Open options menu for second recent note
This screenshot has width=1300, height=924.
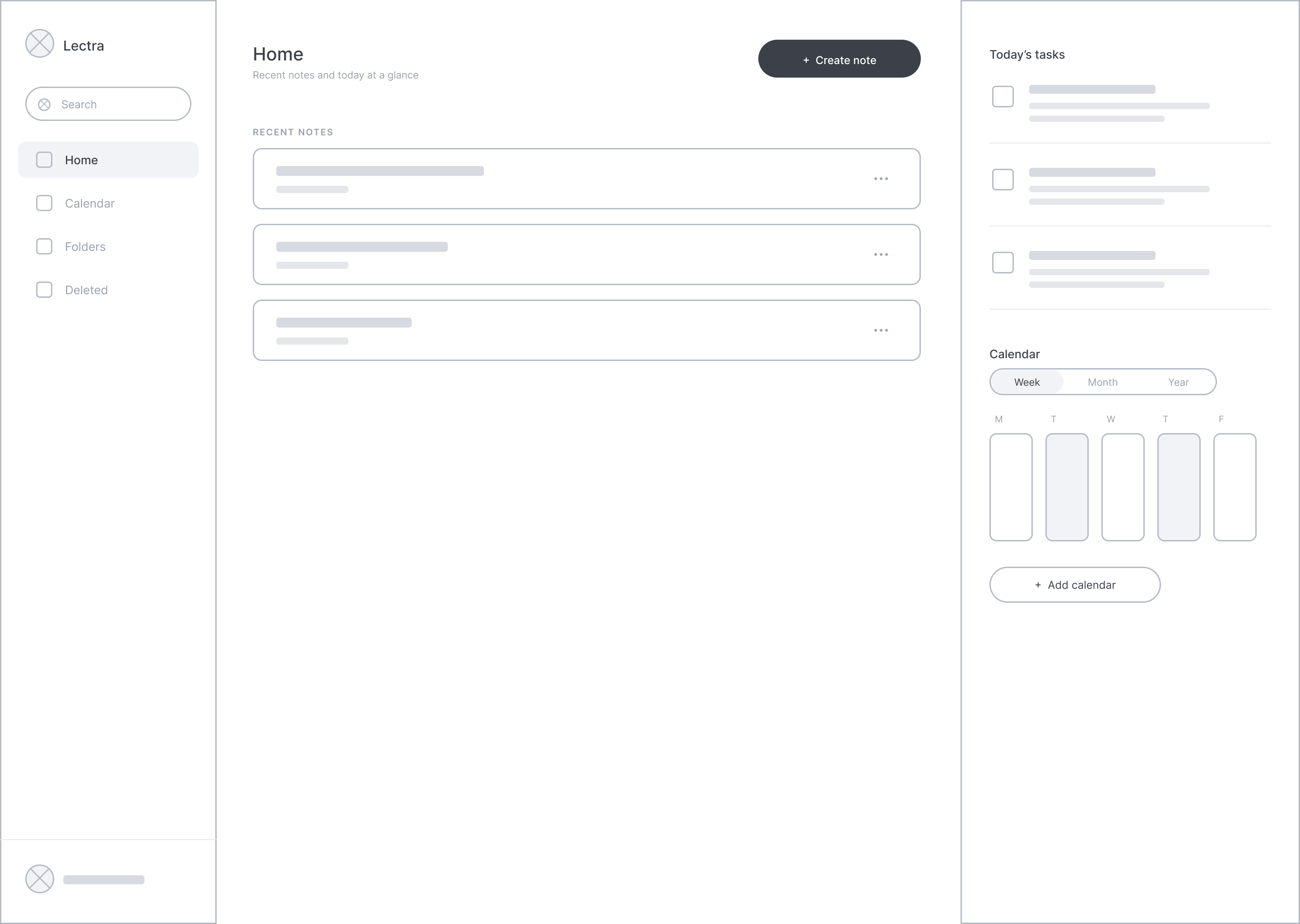pos(881,254)
